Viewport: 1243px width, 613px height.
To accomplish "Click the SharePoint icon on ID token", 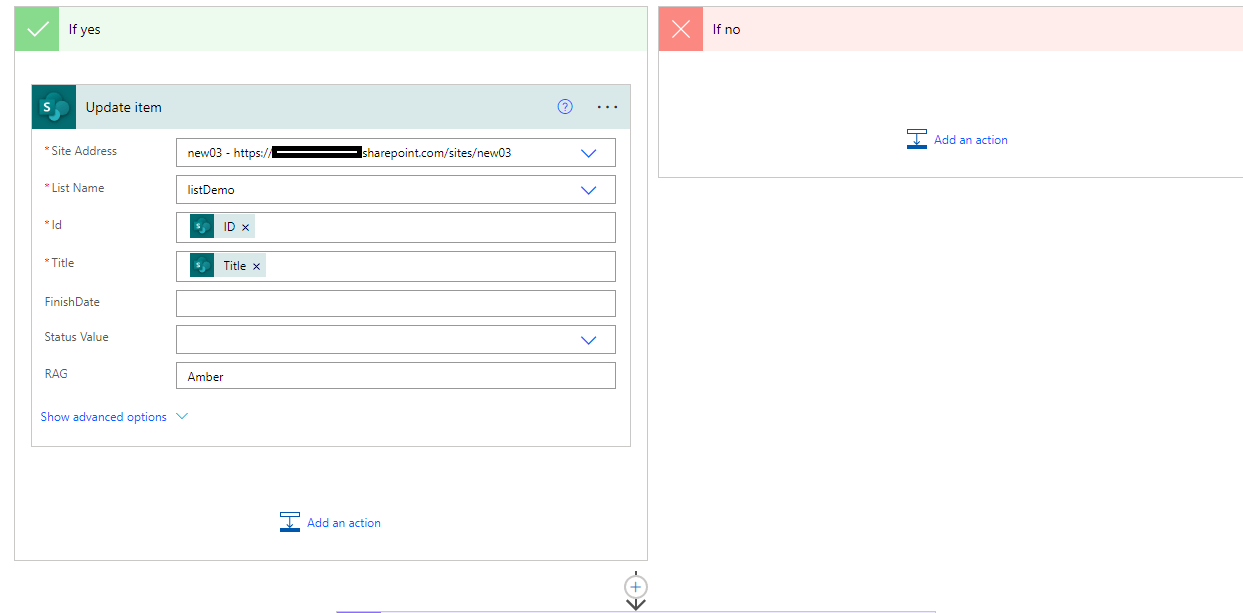I will pyautogui.click(x=202, y=227).
